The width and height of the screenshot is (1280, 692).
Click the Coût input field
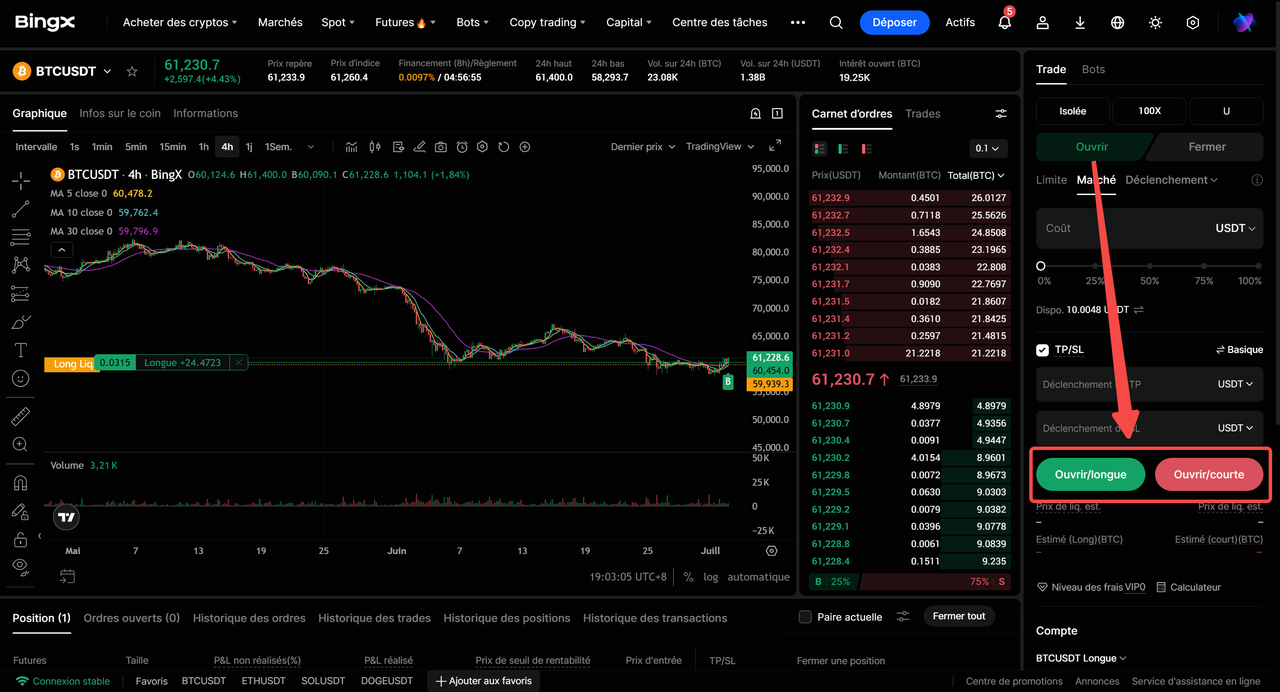click(x=1150, y=228)
